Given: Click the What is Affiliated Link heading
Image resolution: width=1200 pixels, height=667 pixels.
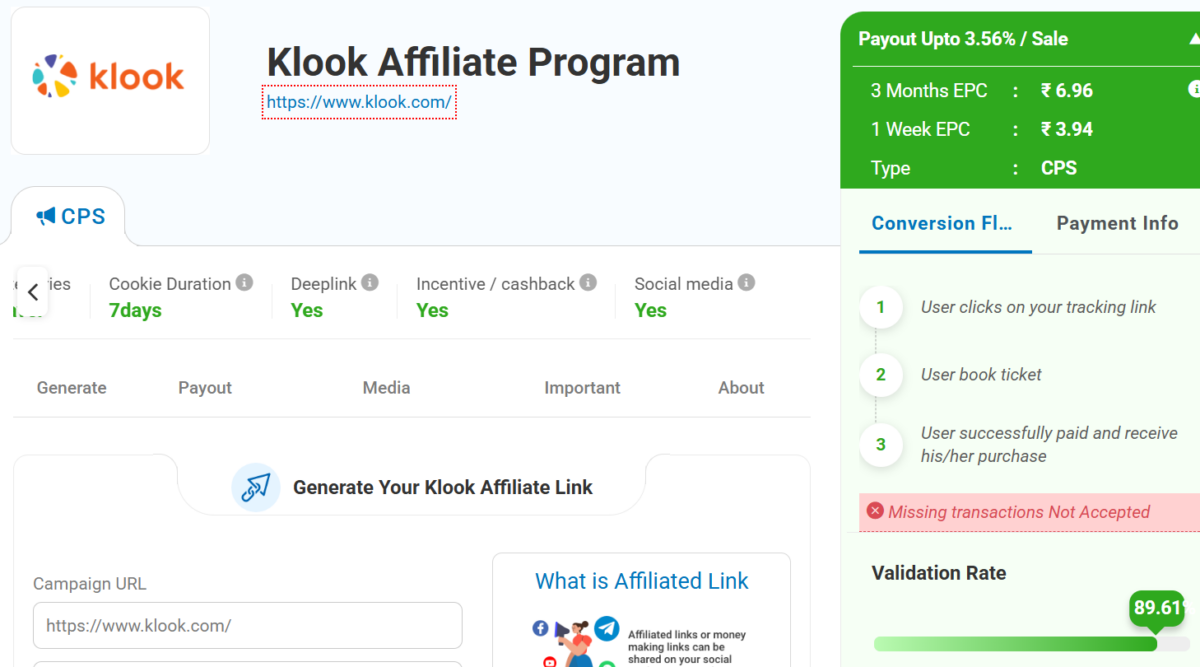Looking at the screenshot, I should tap(641, 581).
